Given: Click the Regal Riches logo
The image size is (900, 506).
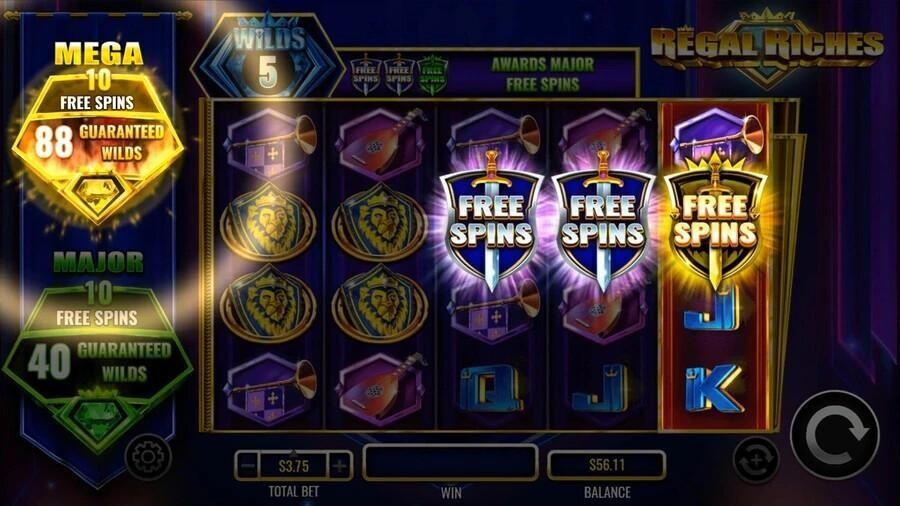Looking at the screenshot, I should click(x=767, y=46).
